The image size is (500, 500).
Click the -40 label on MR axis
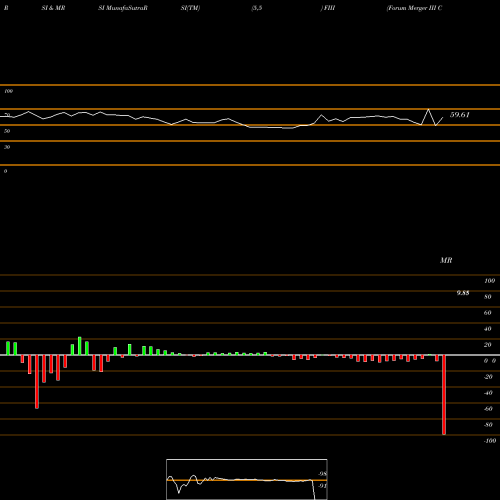(488, 393)
